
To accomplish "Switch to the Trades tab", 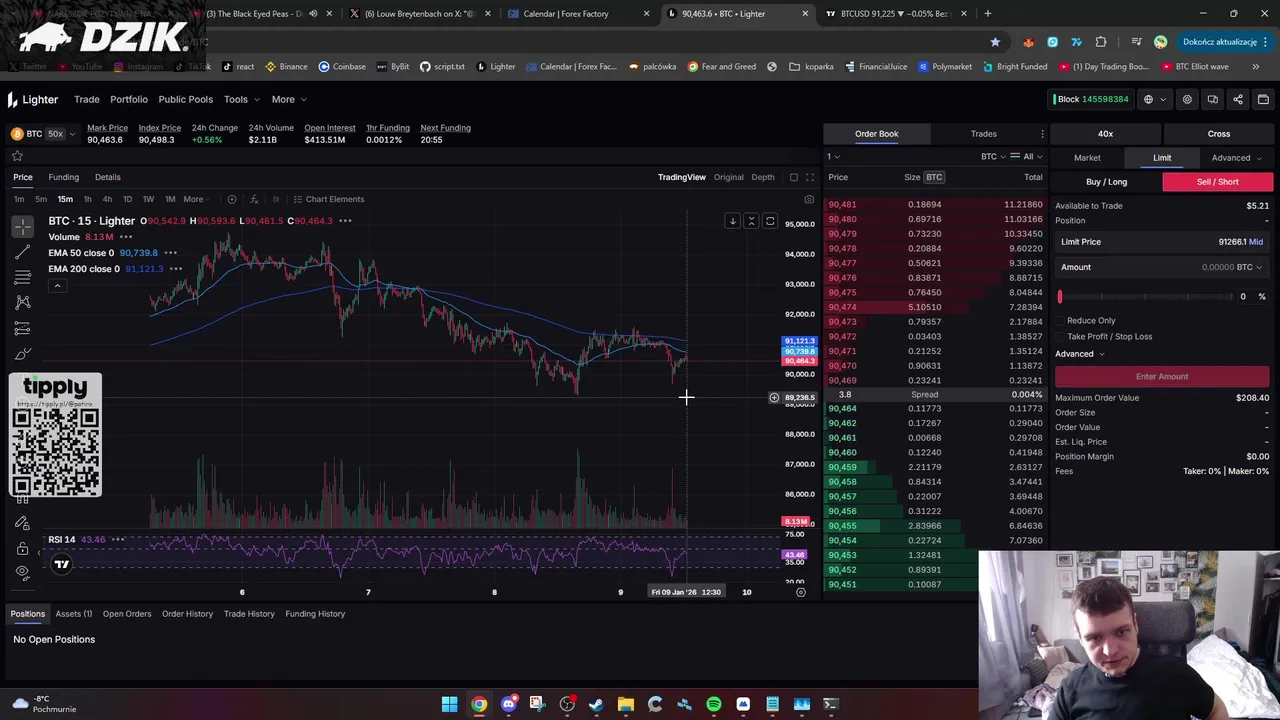I will 983,134.
